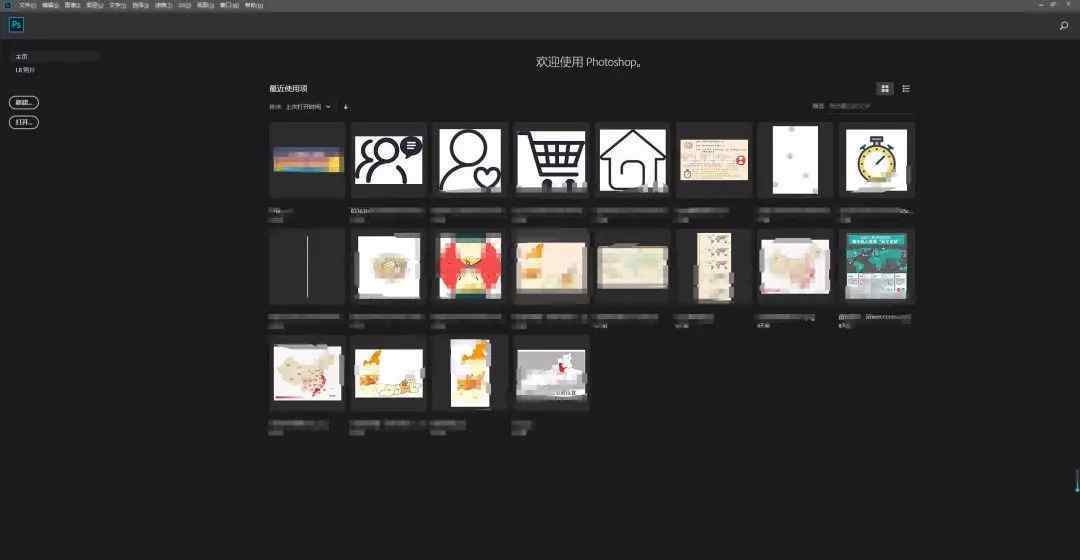Open the wide orange province maps thumbnail
This screenshot has width=1080, height=560.
(x=388, y=373)
